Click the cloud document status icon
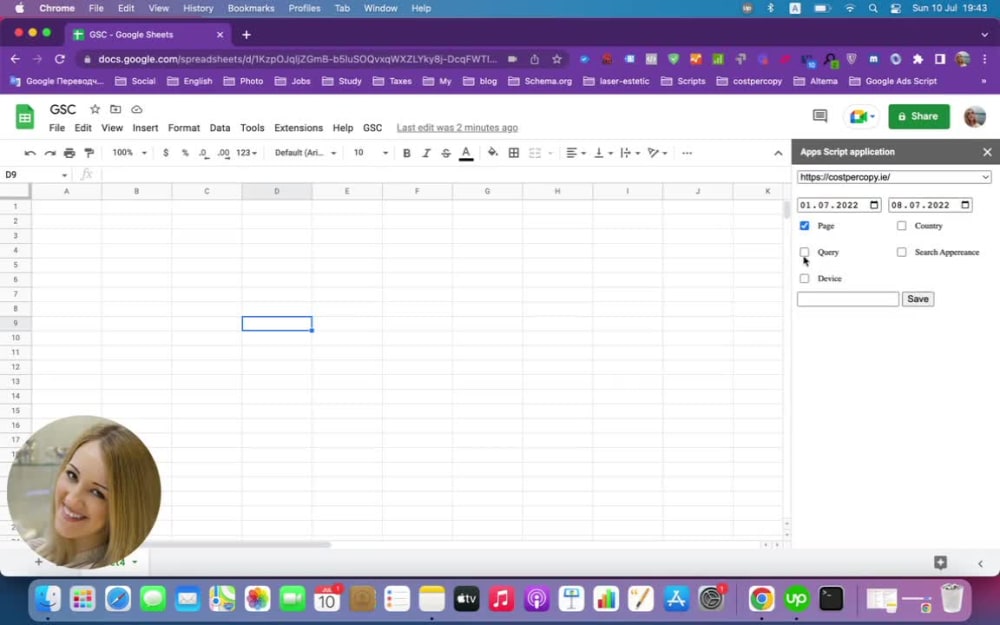This screenshot has height=625, width=1000. point(136,109)
